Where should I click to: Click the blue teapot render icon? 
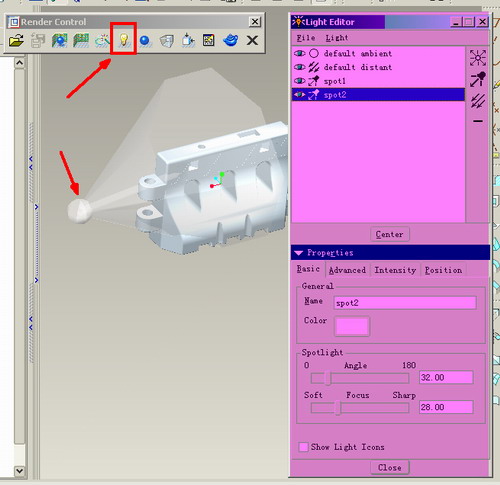click(231, 40)
